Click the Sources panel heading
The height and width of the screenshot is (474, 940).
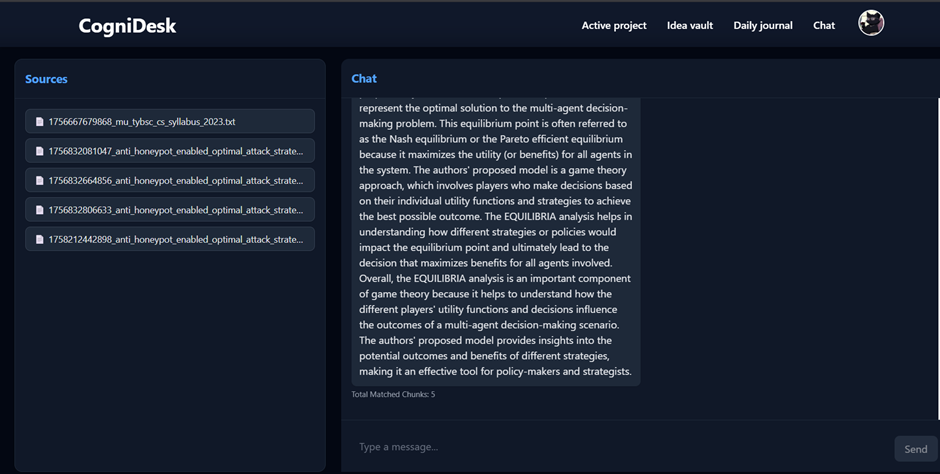47,79
